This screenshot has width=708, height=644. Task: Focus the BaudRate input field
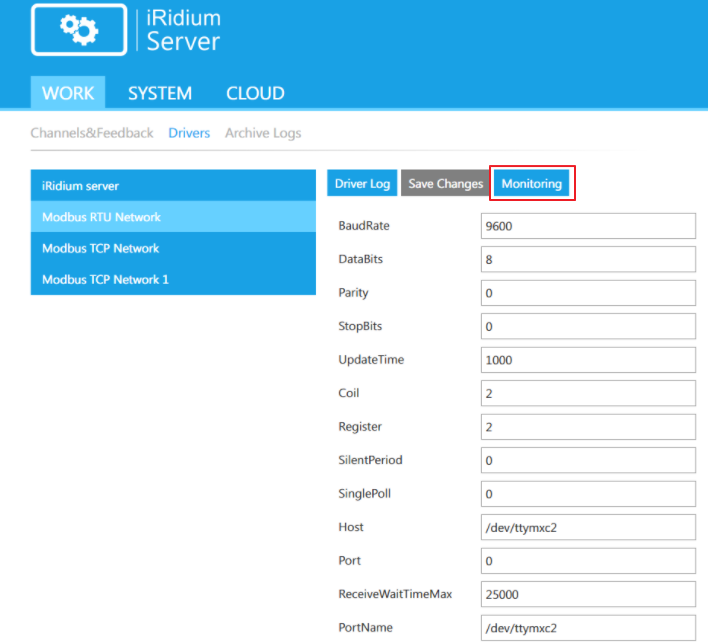[587, 226]
